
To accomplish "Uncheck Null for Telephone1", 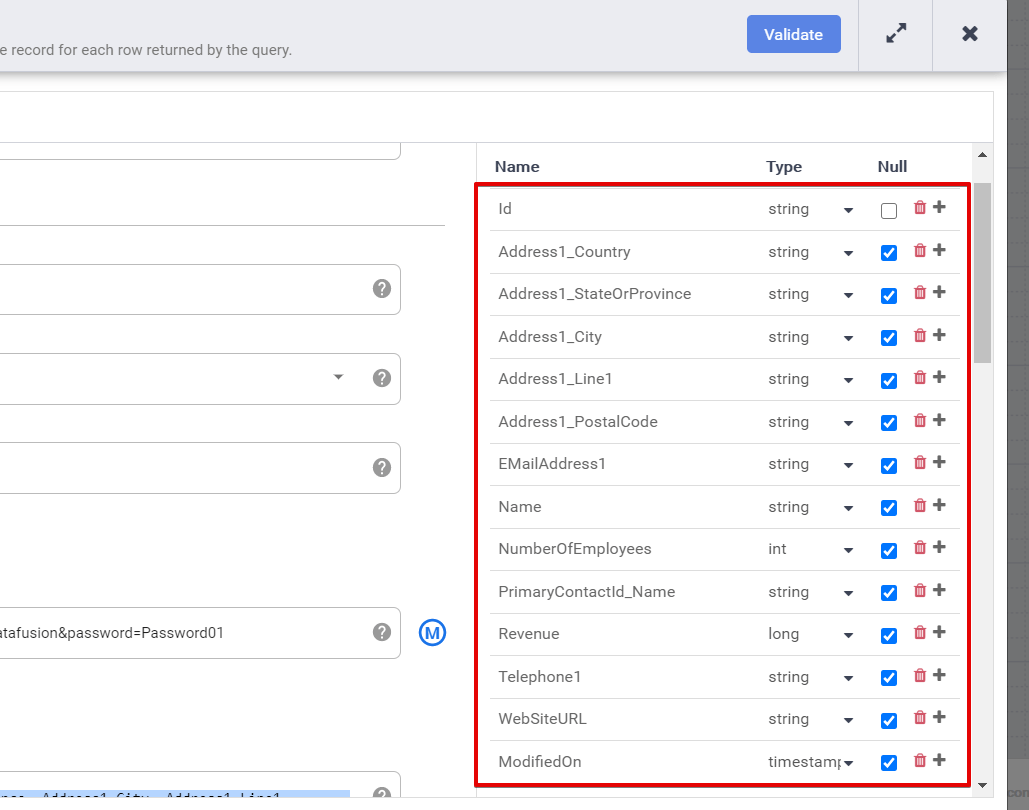I will click(x=889, y=678).
